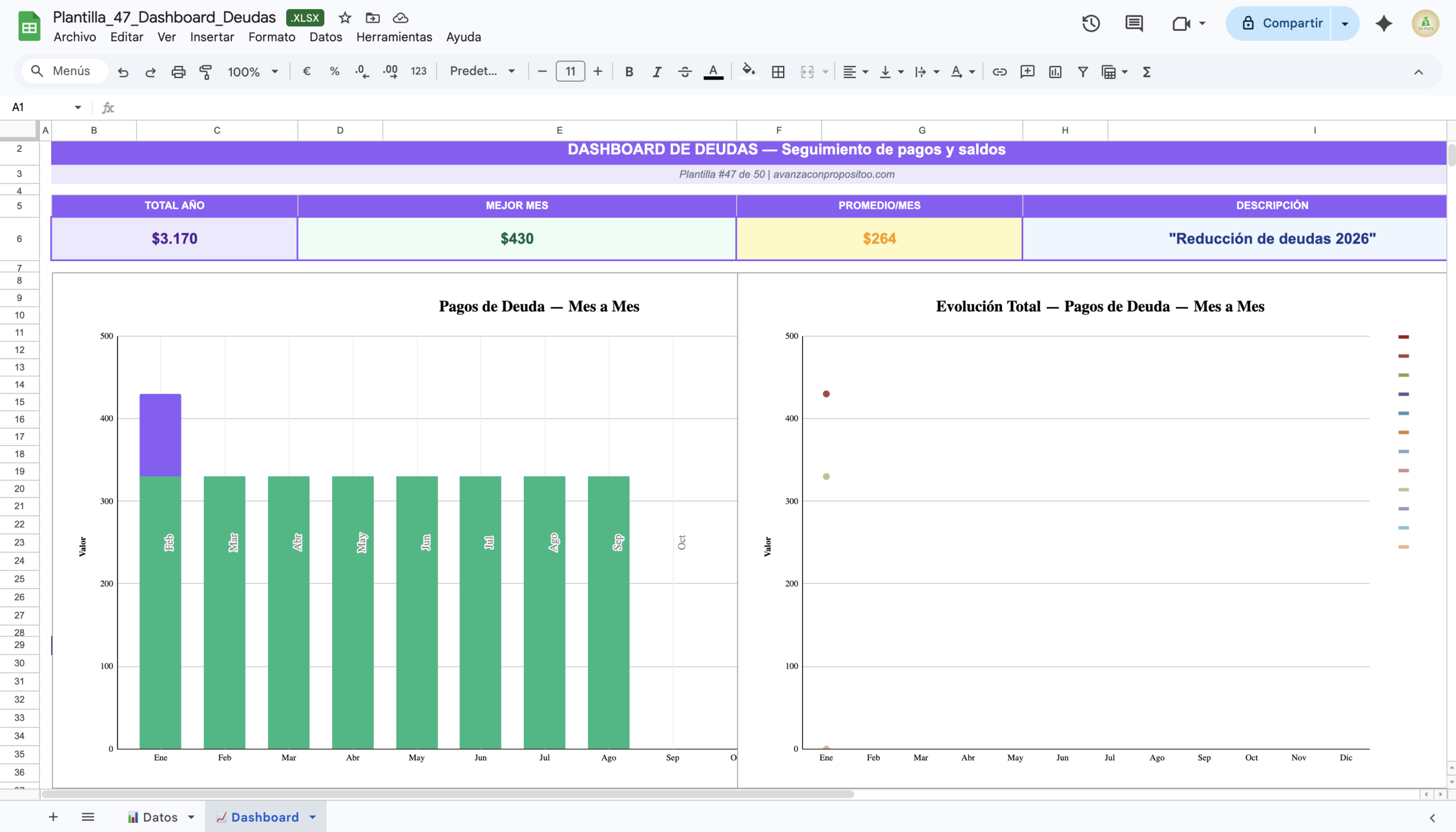
Task: Switch to the Datos sheet tab
Action: click(x=160, y=817)
